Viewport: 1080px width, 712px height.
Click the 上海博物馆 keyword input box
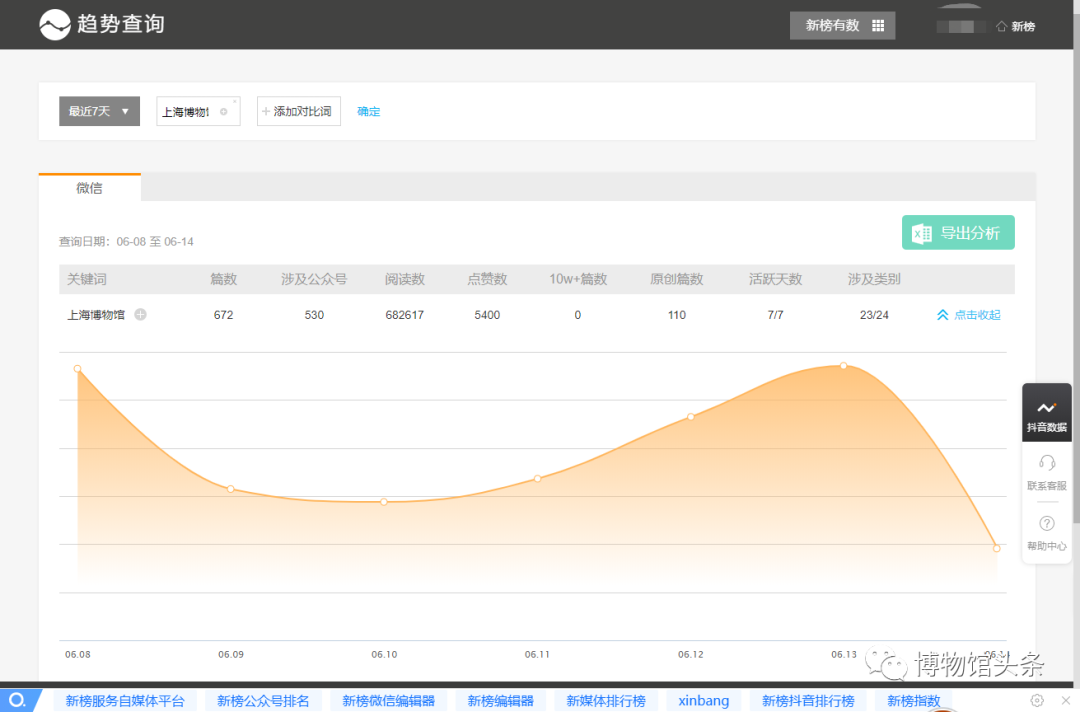coord(198,111)
